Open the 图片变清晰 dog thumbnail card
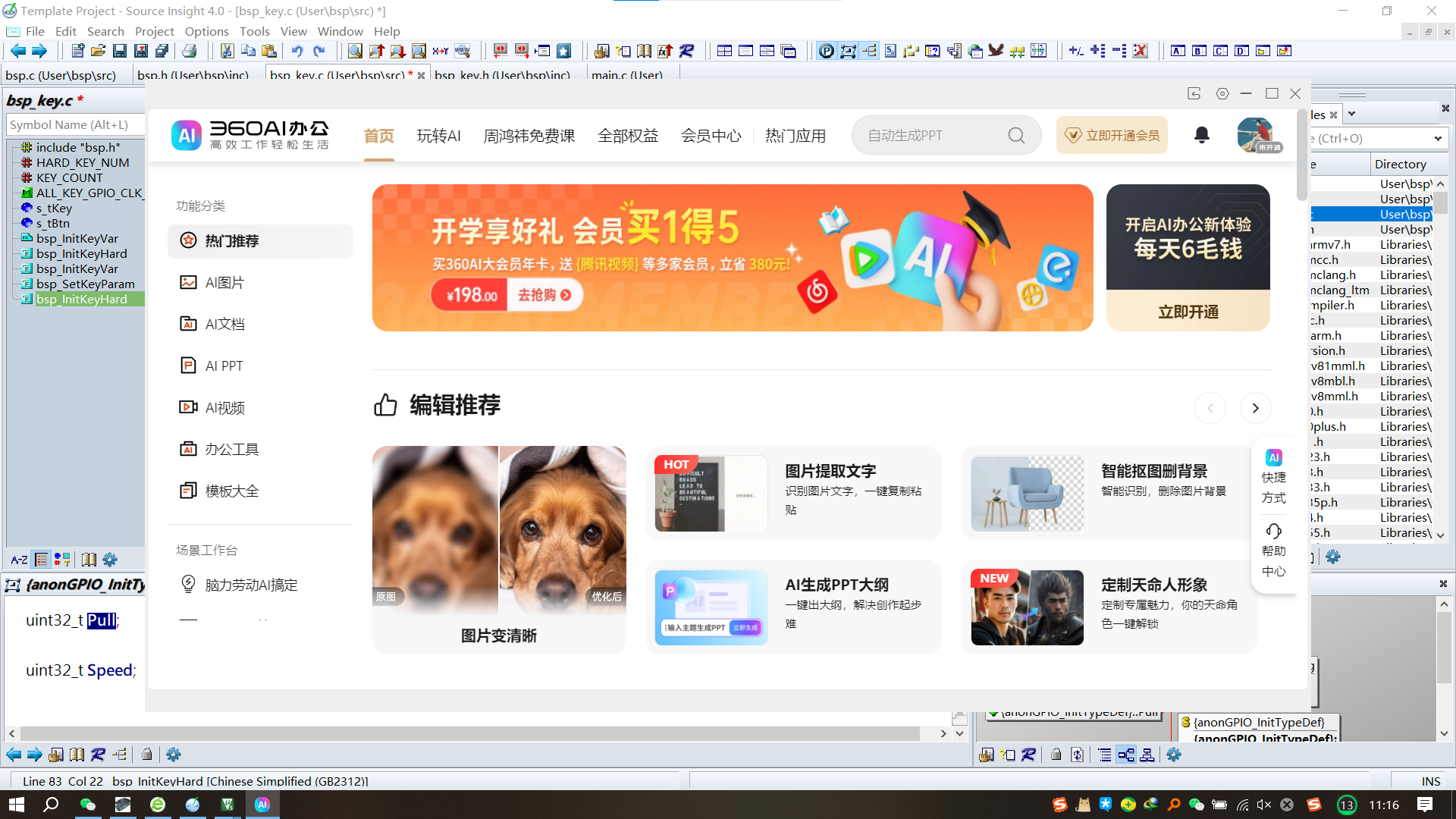This screenshot has height=819, width=1456. click(x=499, y=549)
